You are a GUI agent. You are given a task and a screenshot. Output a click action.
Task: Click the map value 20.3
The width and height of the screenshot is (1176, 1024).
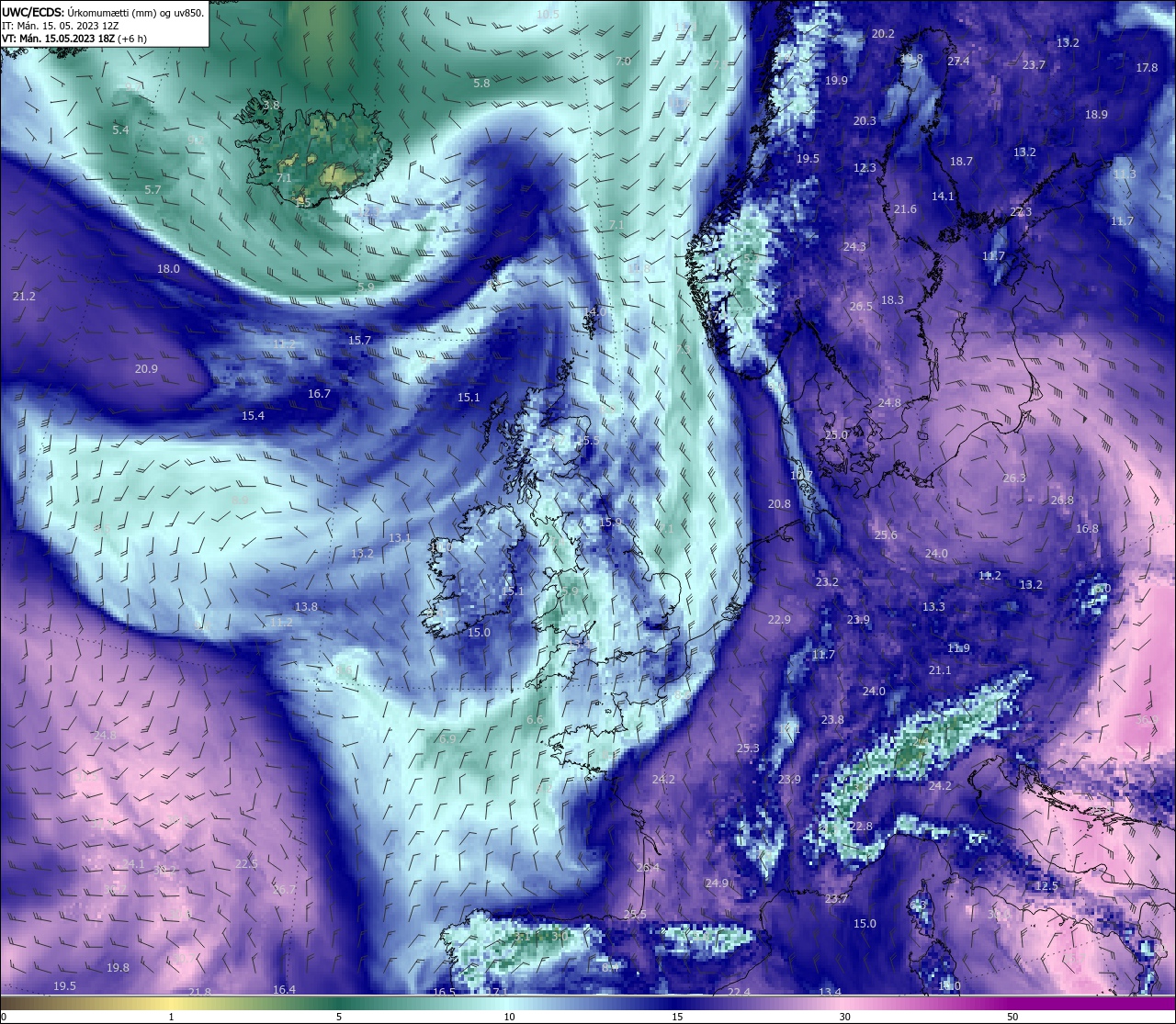point(865,120)
